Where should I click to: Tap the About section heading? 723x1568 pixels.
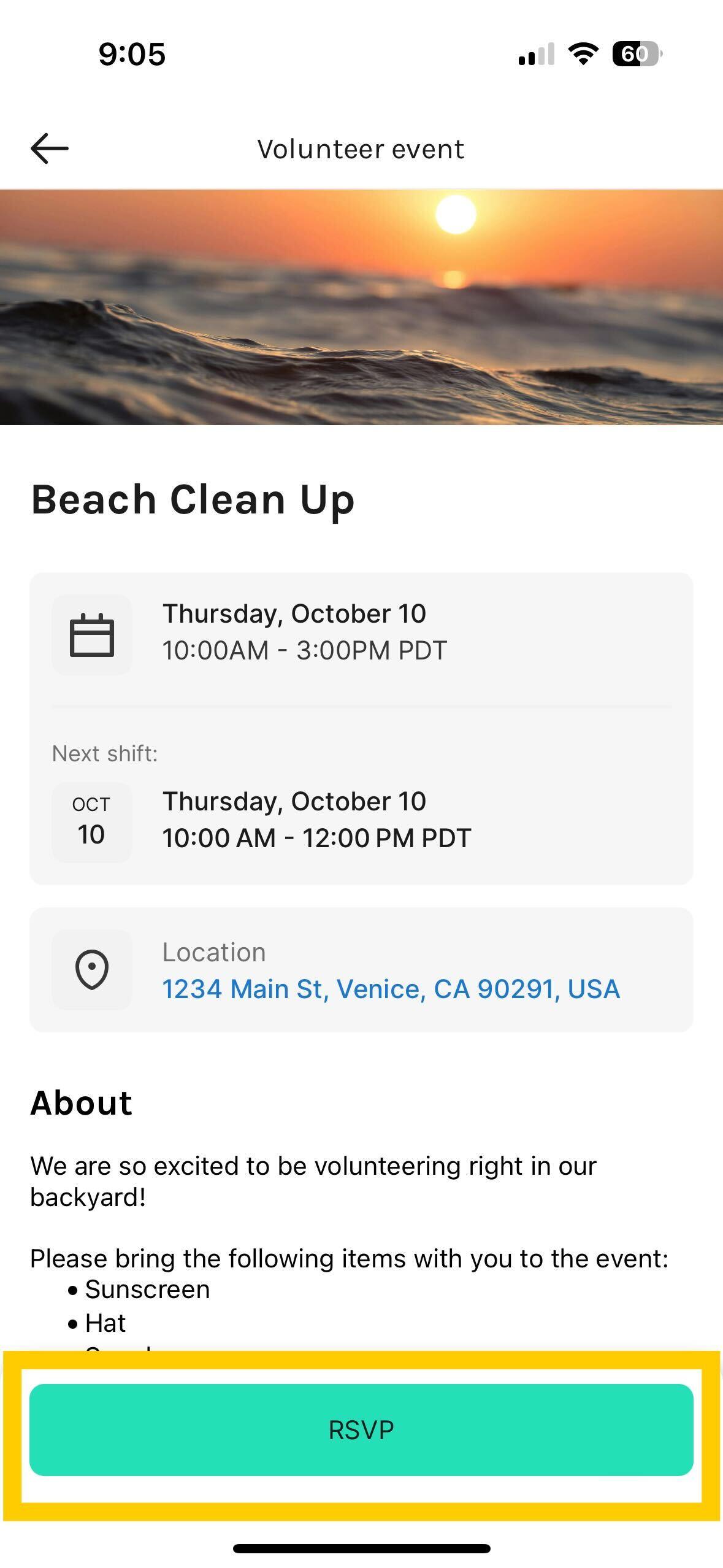pyautogui.click(x=81, y=1103)
